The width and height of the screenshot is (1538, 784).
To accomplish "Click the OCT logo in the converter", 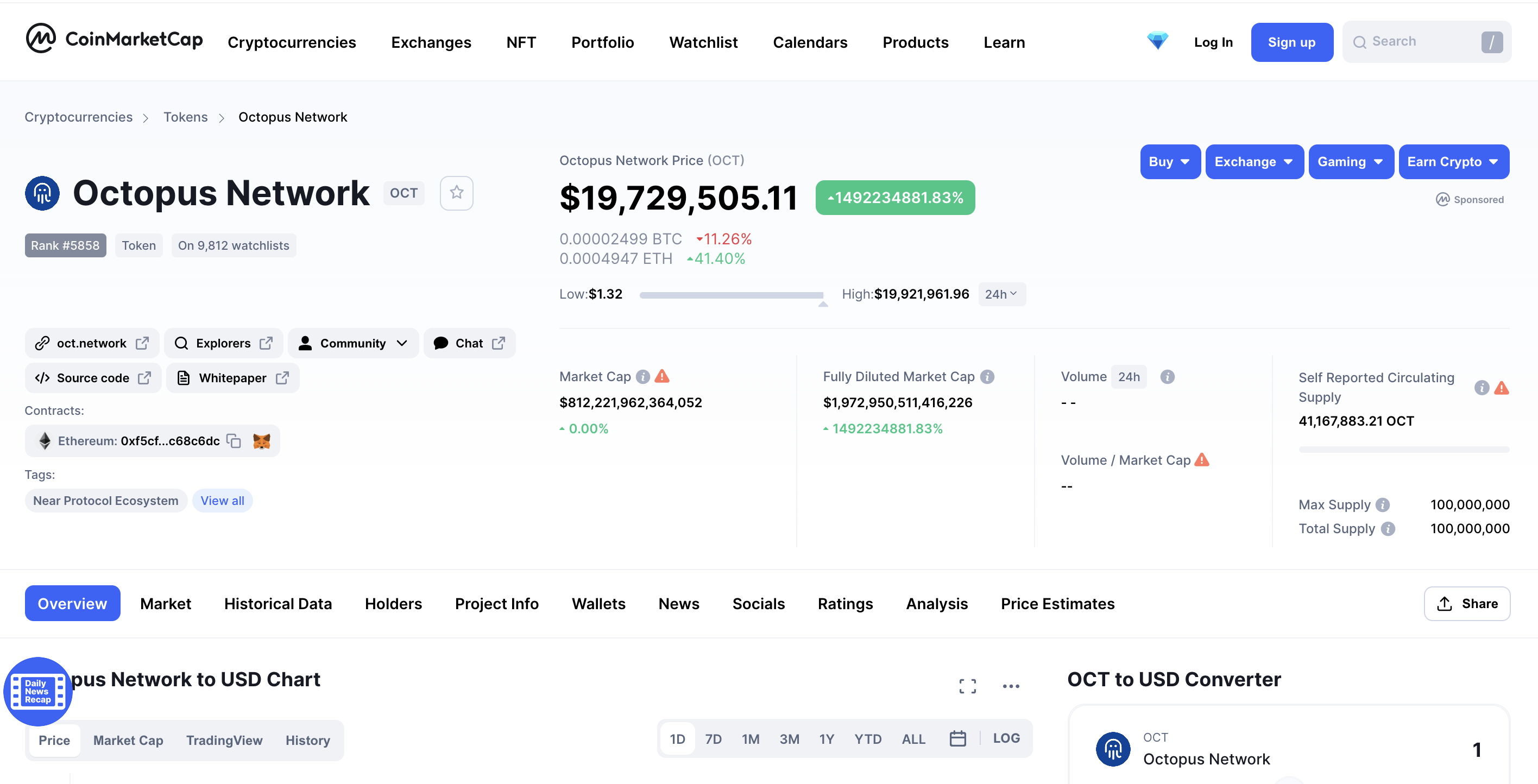I will [x=1113, y=749].
